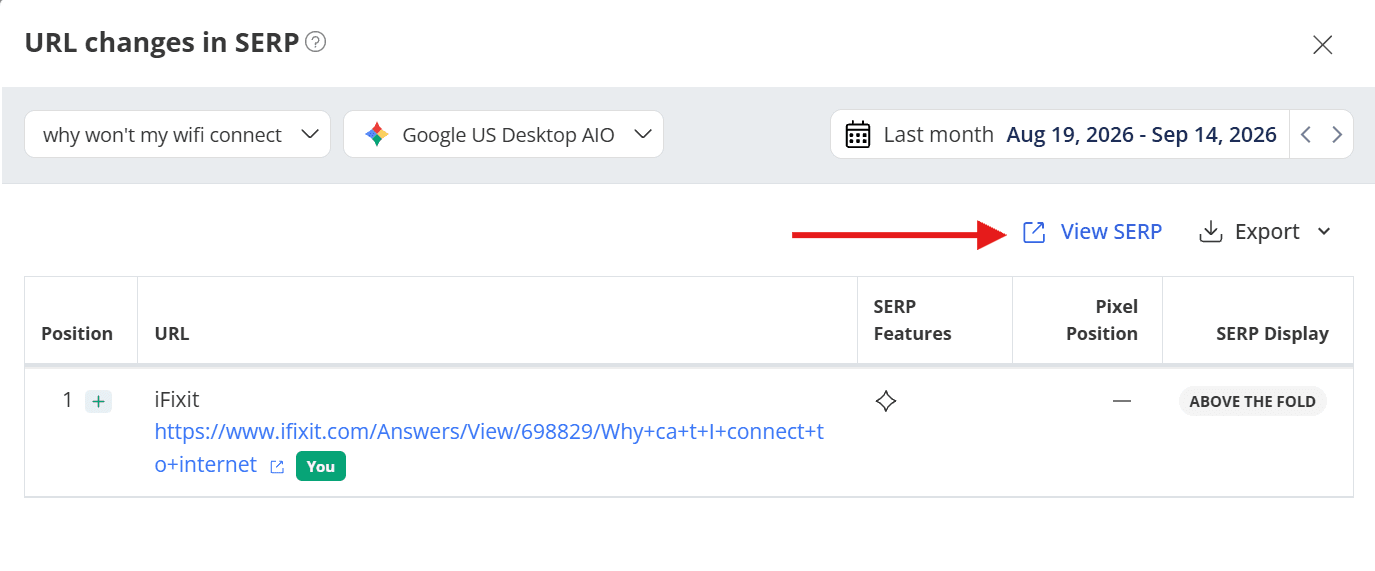The image size is (1375, 571).
Task: Open the Google US Desktop AIO search engine dropdown
Action: pyautogui.click(x=503, y=134)
